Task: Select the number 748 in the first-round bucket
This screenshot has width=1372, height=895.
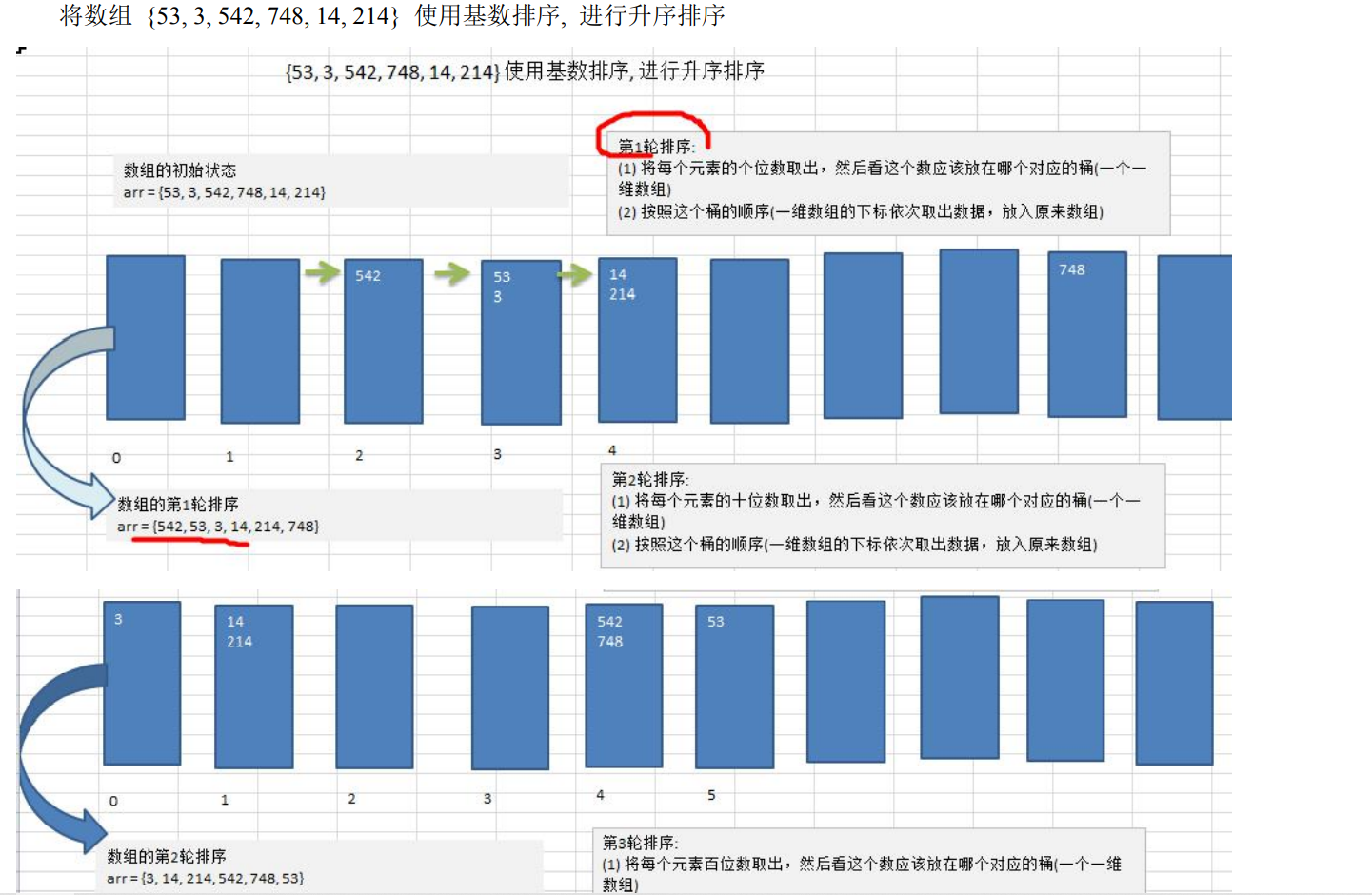Action: point(1071,269)
